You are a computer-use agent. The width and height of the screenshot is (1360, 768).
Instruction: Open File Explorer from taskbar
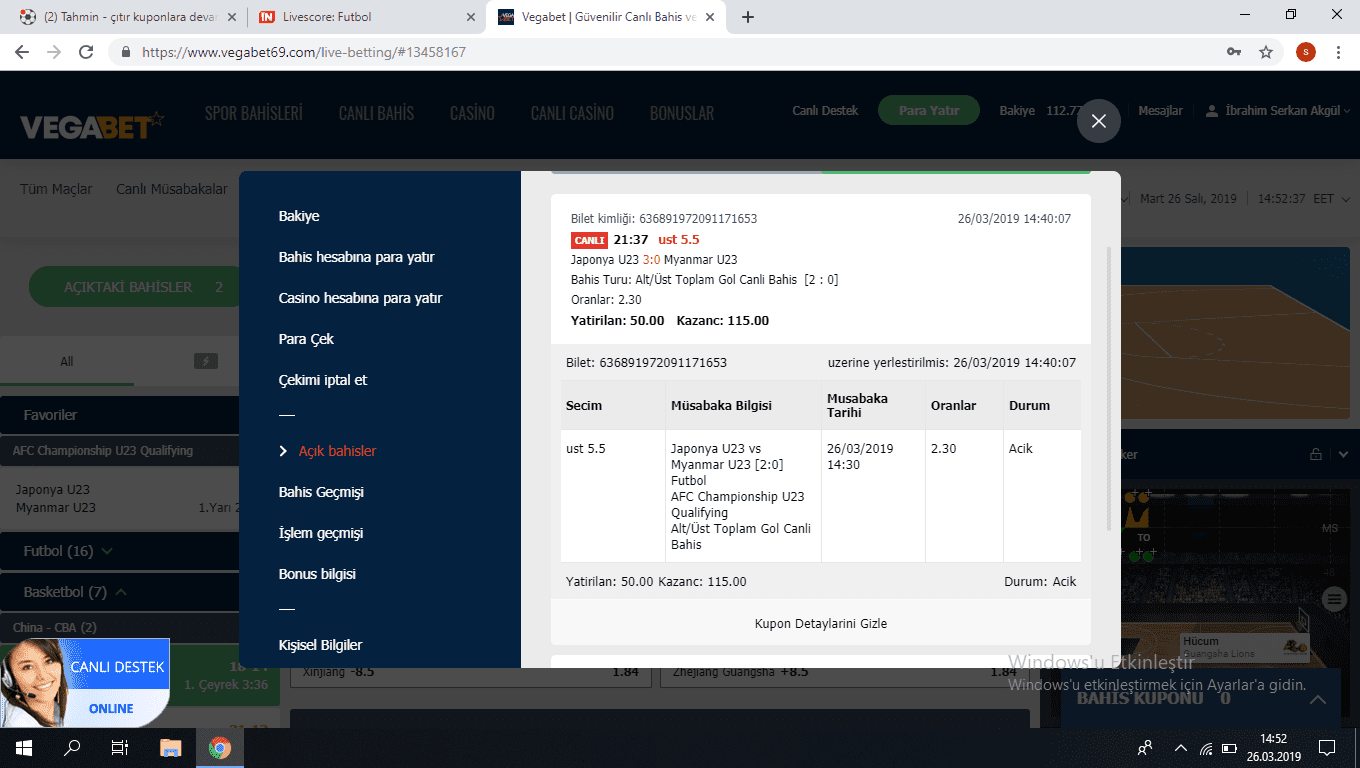[171, 747]
